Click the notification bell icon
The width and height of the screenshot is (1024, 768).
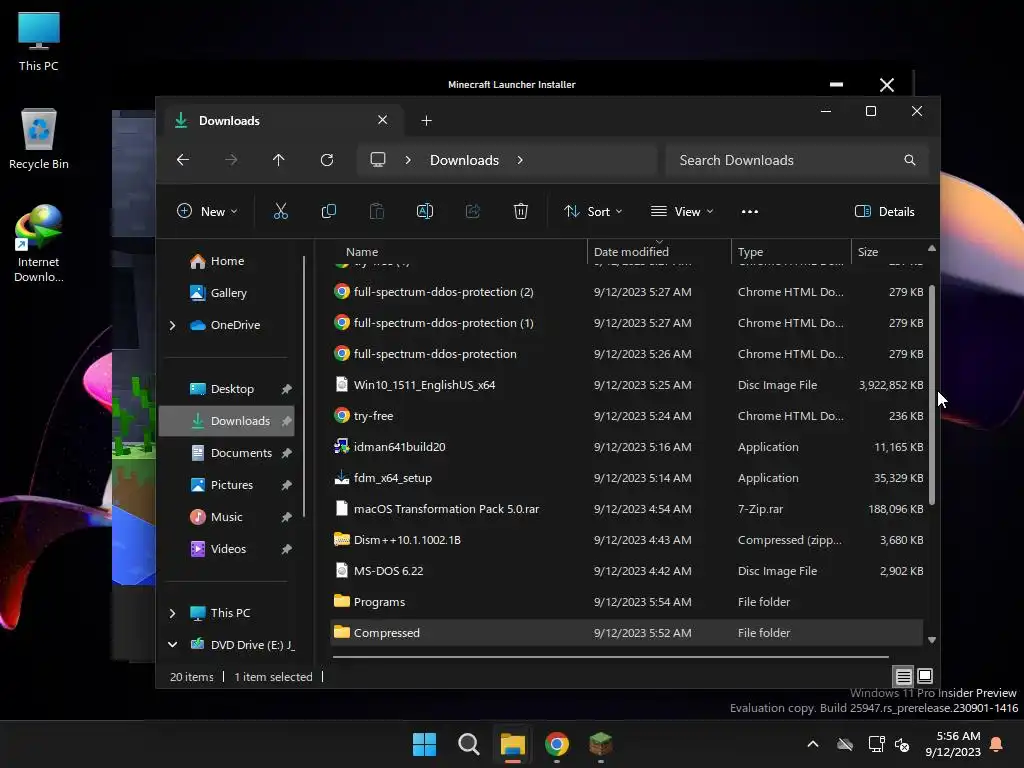(997, 744)
